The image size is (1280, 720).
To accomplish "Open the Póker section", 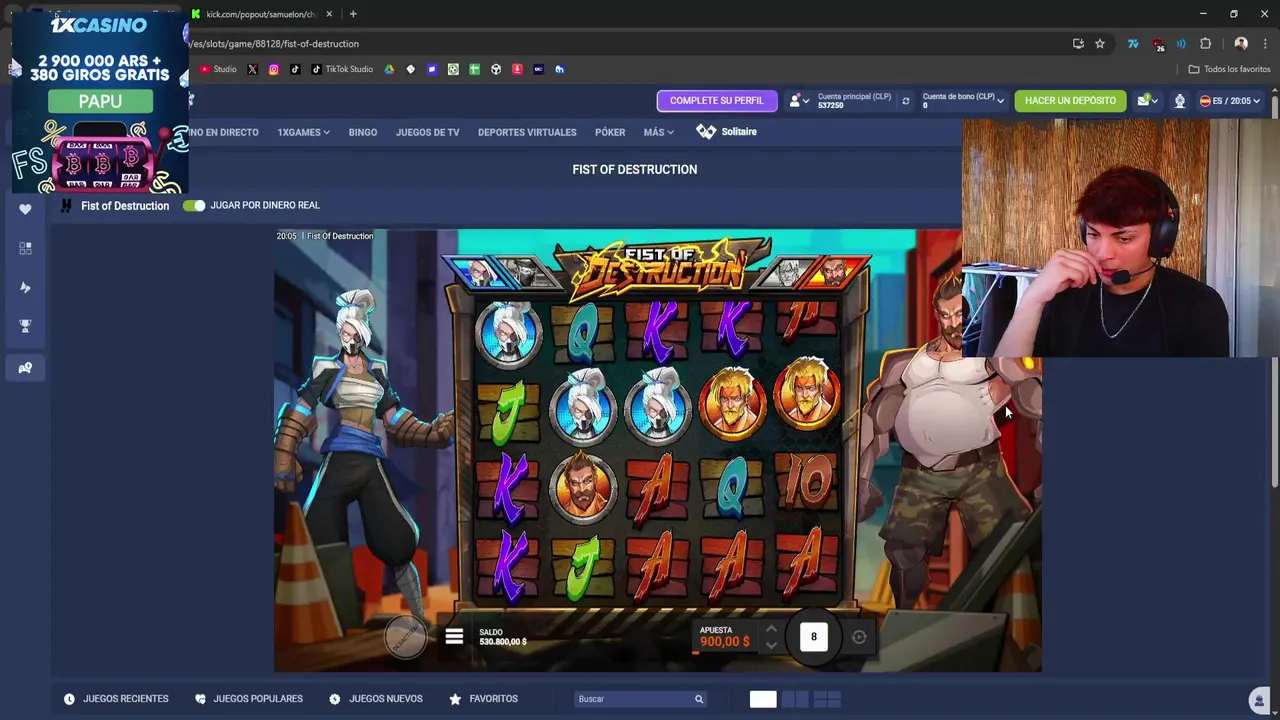I will click(x=610, y=132).
